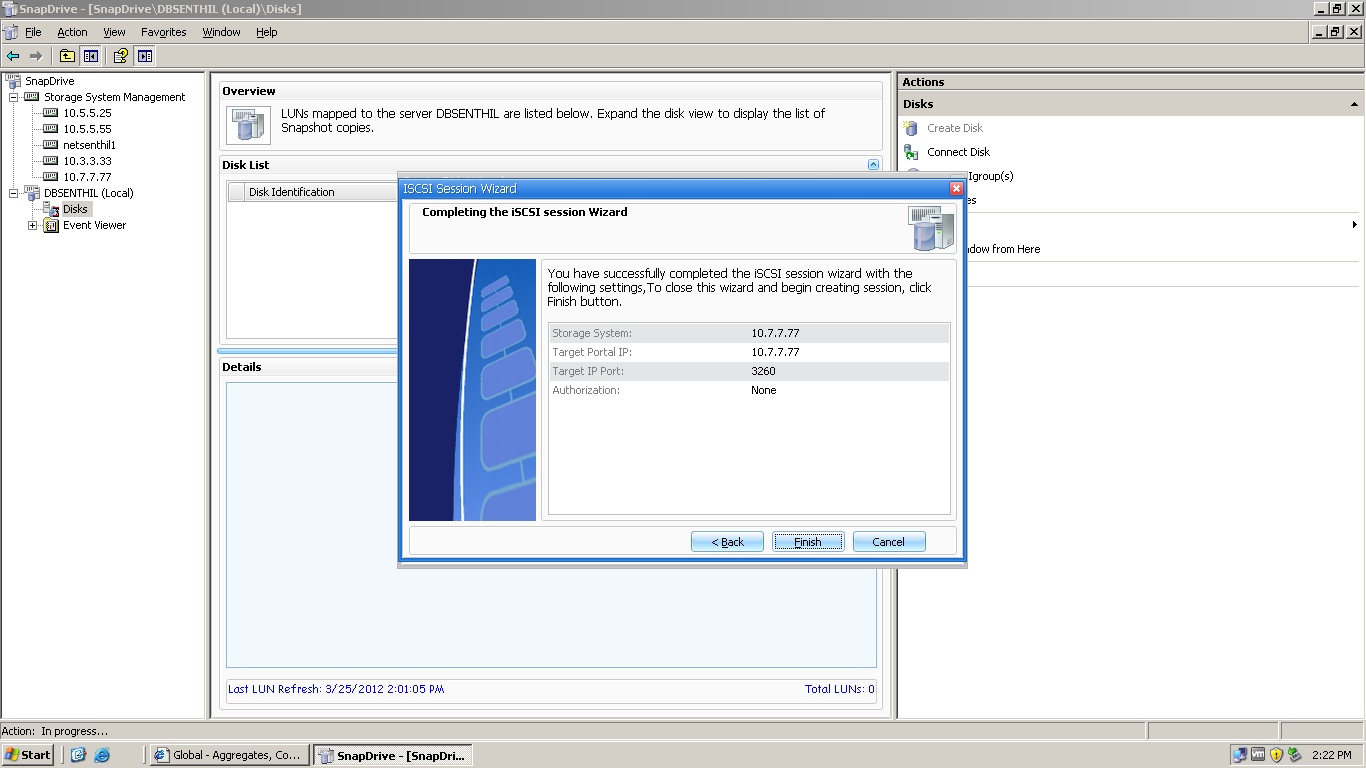1366x768 pixels.
Task: Collapse the Disks actions section
Action: point(1353,103)
